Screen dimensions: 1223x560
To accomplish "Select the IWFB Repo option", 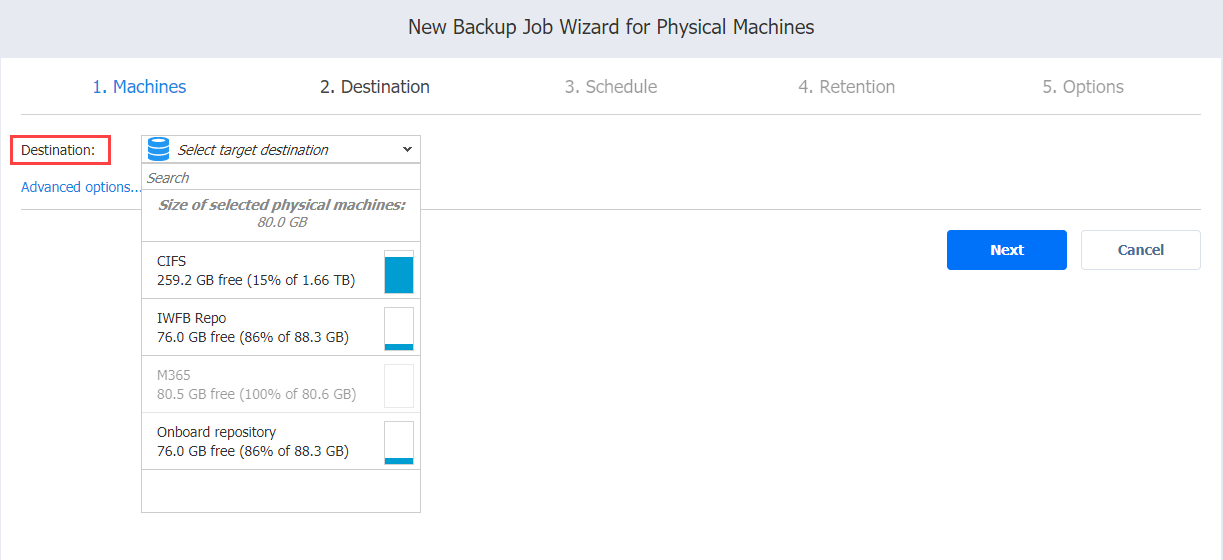I will click(281, 327).
